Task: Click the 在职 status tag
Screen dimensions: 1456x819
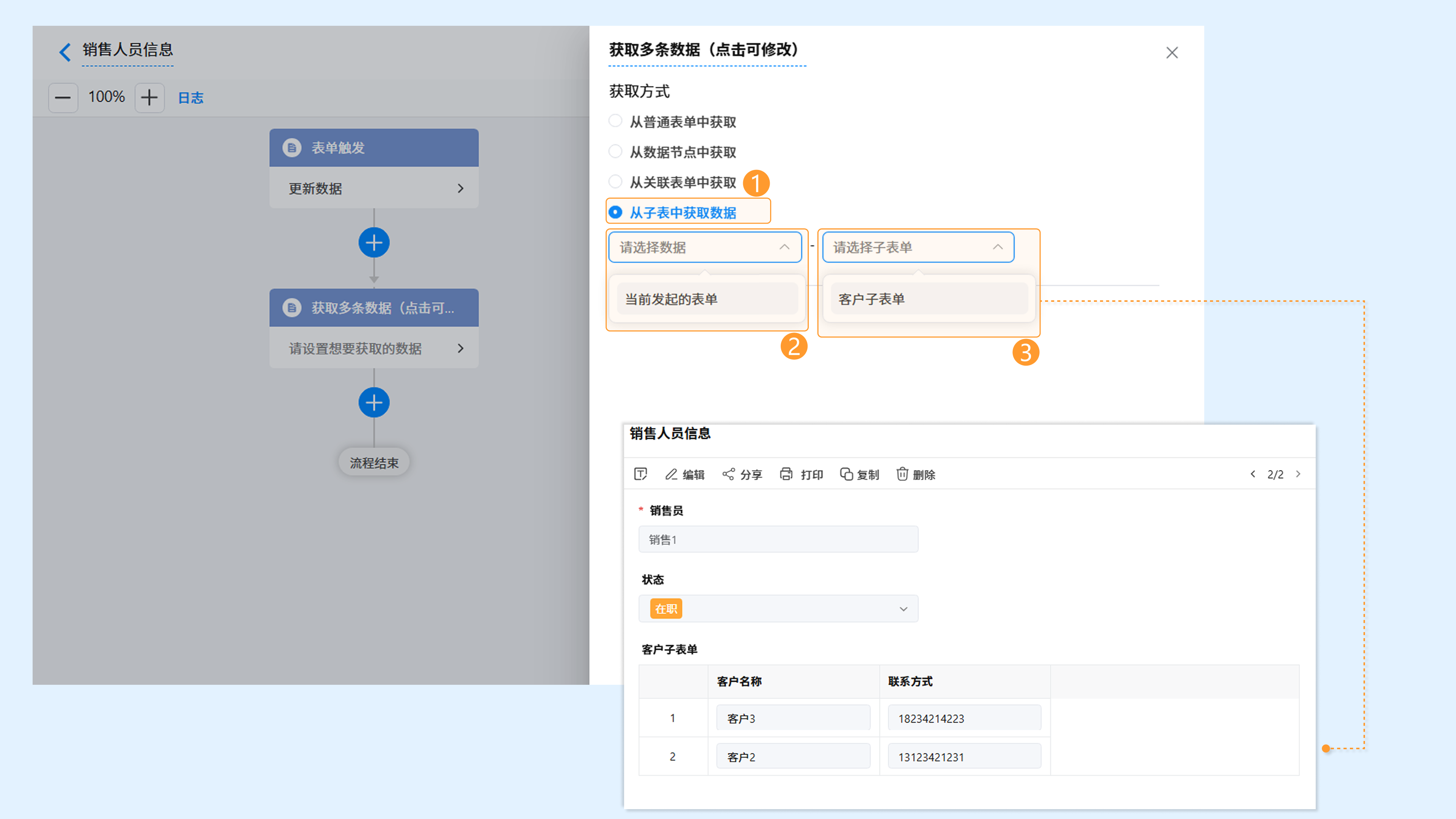Action: 666,609
